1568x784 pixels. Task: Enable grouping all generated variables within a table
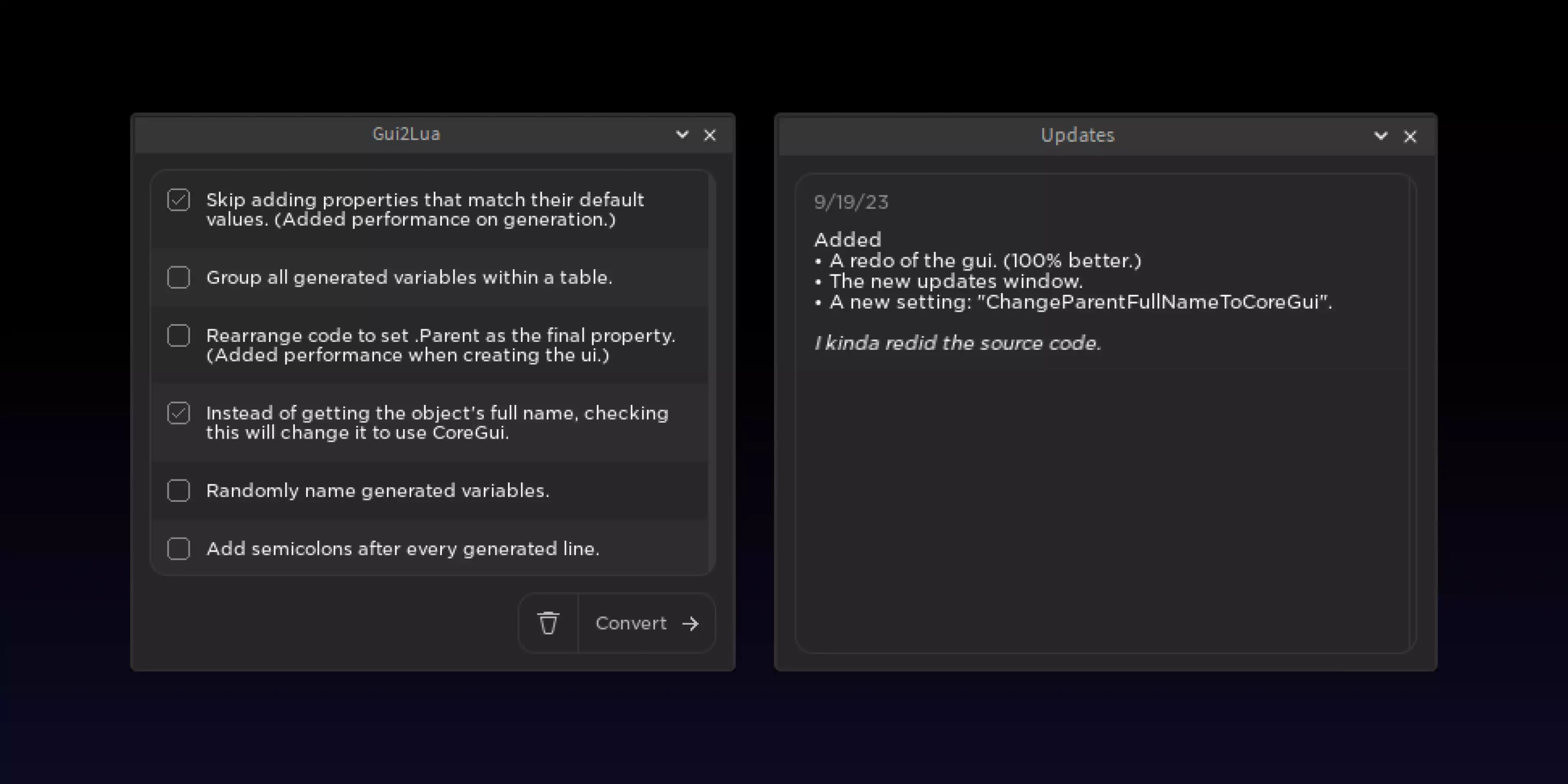click(x=178, y=277)
